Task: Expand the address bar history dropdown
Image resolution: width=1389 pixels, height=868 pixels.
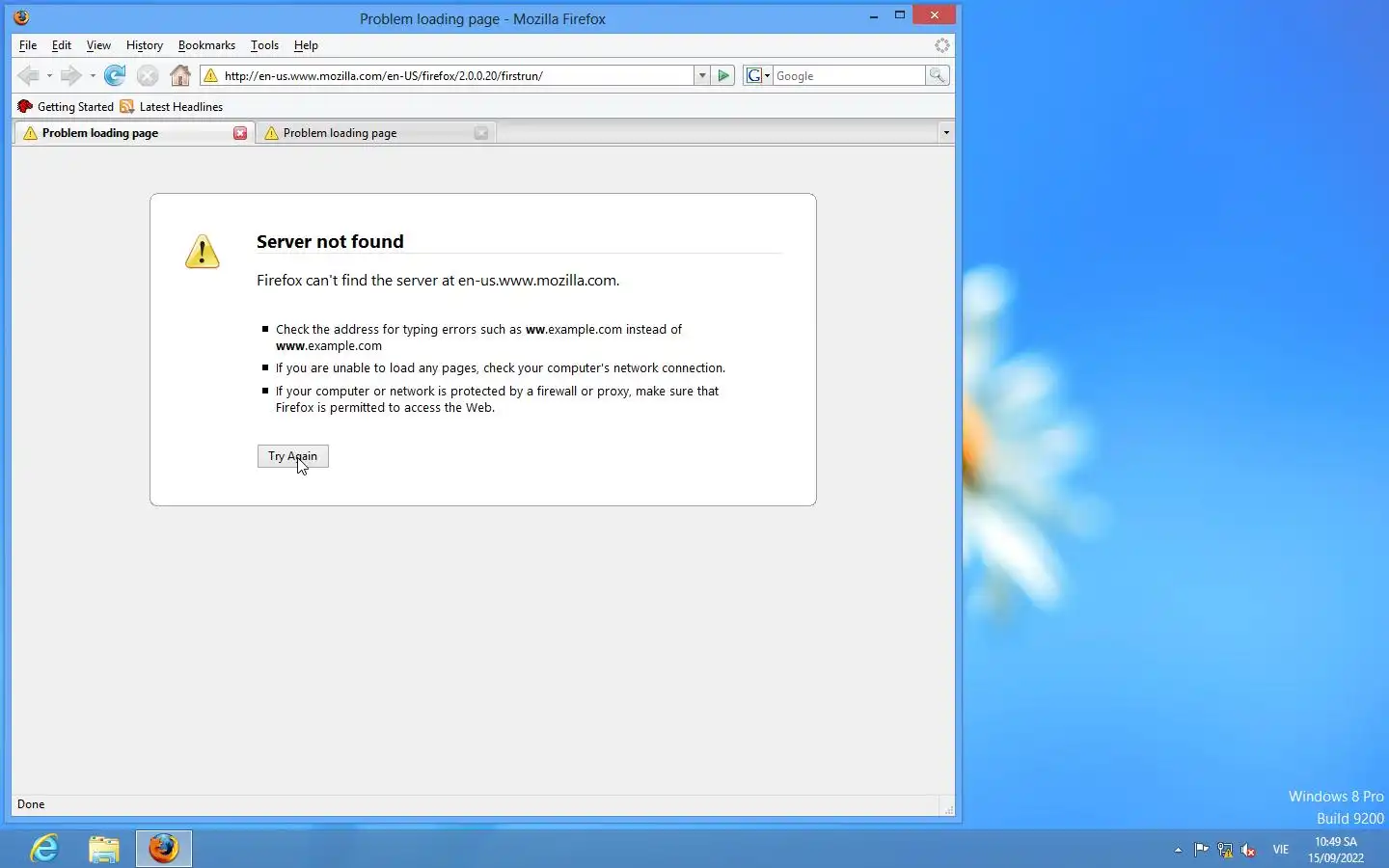Action: (702, 75)
